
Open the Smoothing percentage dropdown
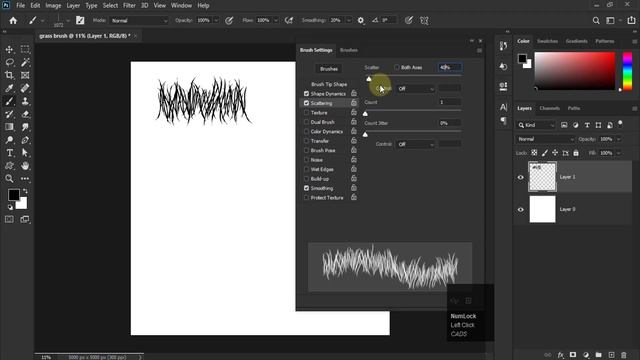[x=349, y=20]
